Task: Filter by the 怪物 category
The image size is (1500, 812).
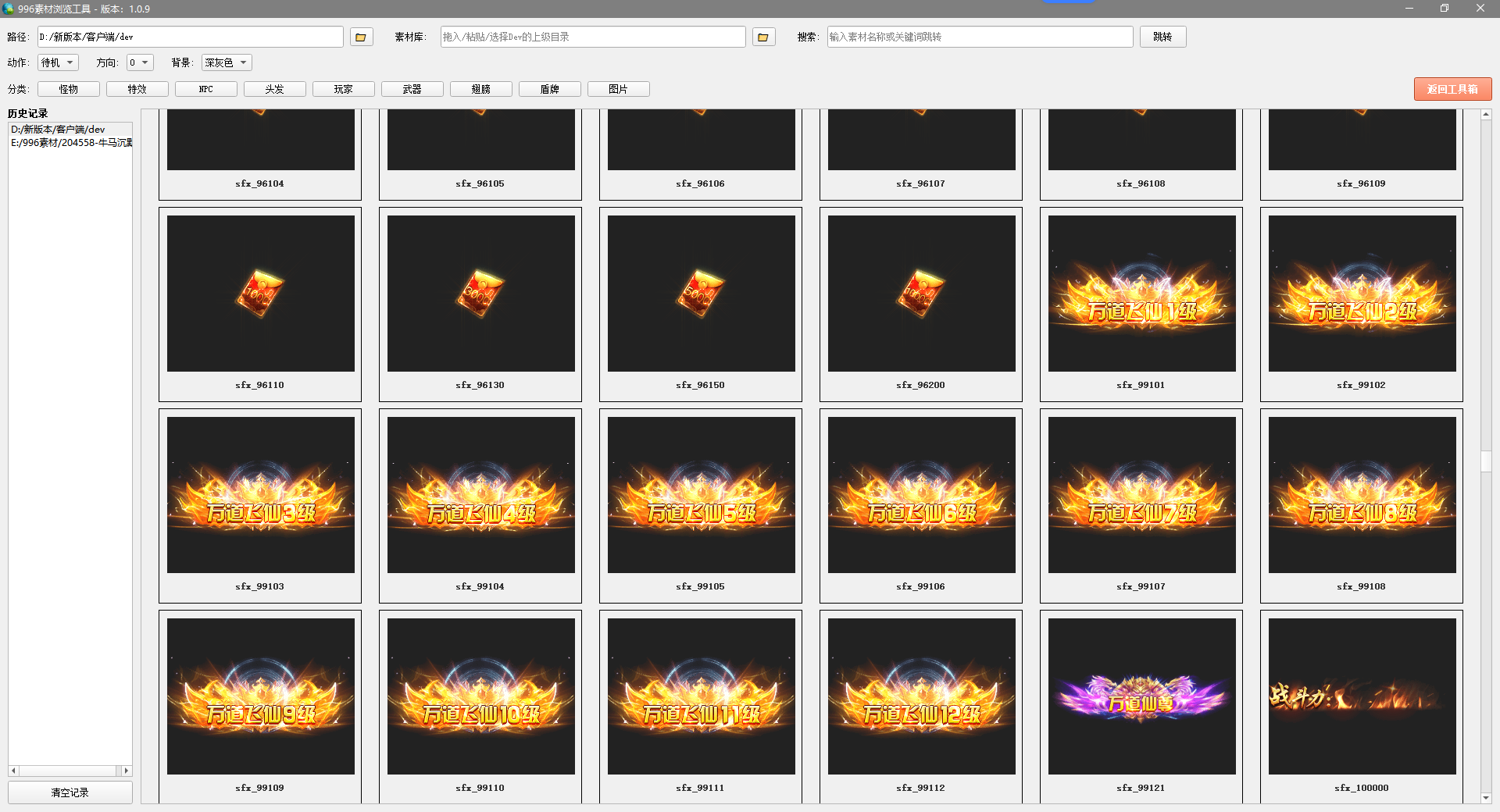Action: point(69,89)
